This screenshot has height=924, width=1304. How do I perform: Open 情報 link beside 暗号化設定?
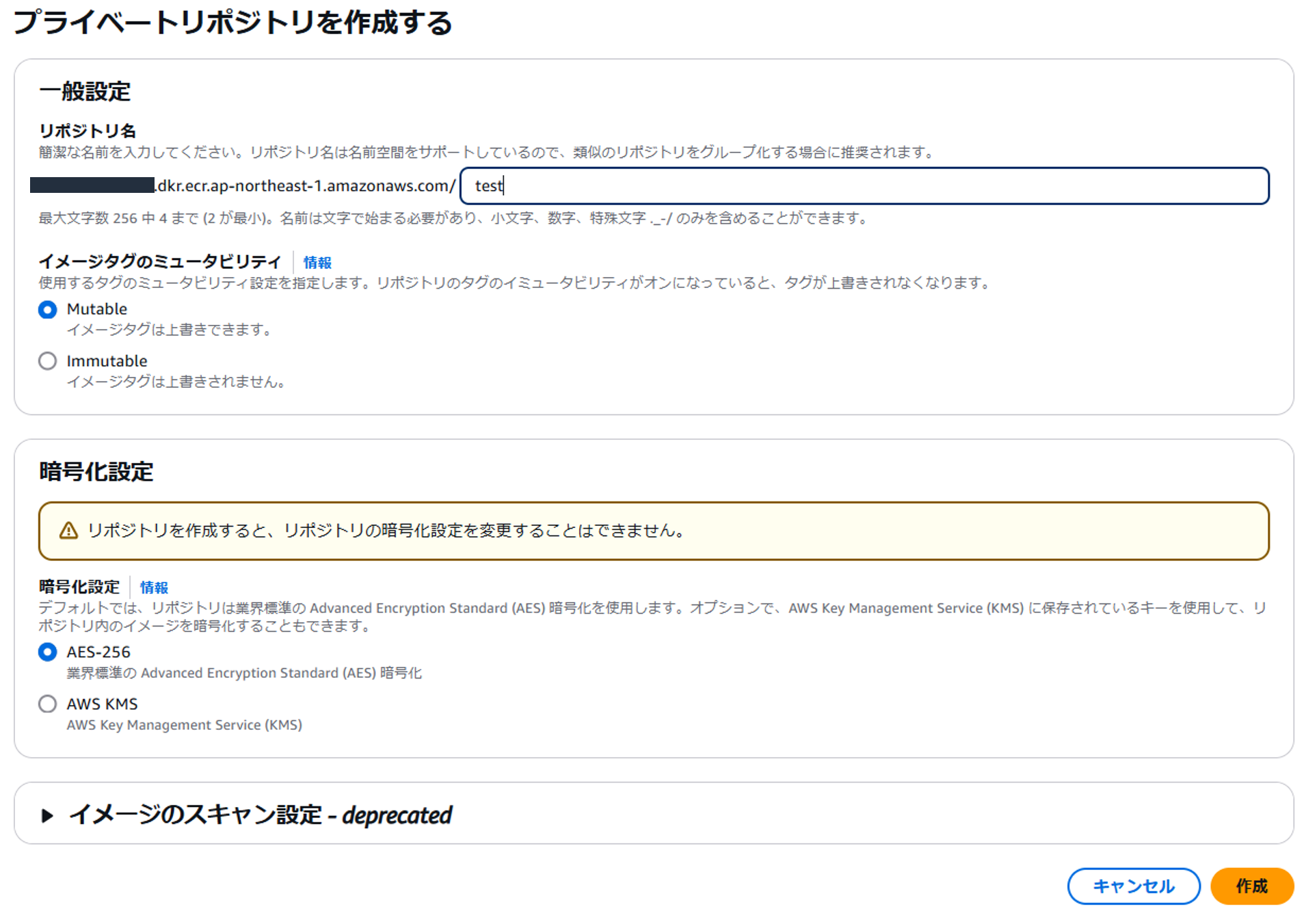coord(153,587)
